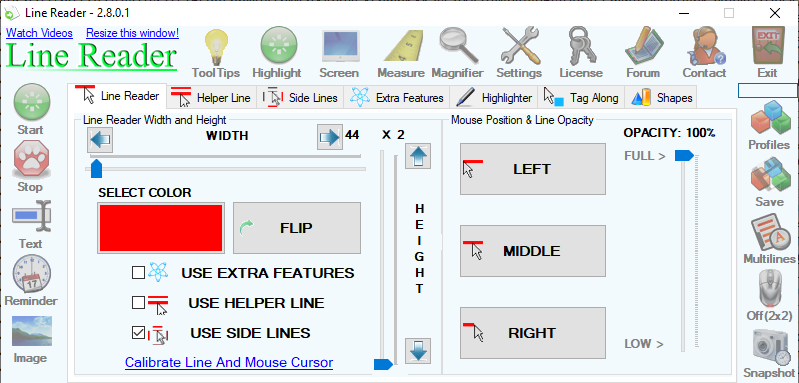Launch the Magnifier tool
Screen dimensions: 799x383
tap(458, 46)
